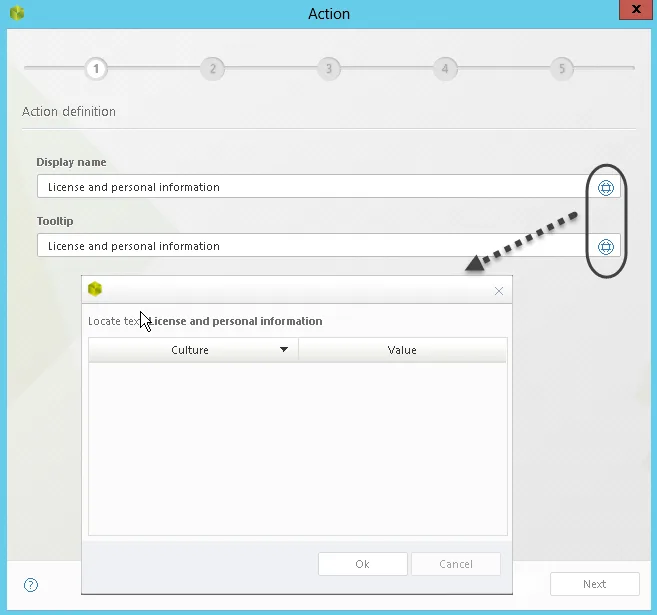Jump to wizard step 3
Viewport: 657px width, 615px height.
pos(329,68)
